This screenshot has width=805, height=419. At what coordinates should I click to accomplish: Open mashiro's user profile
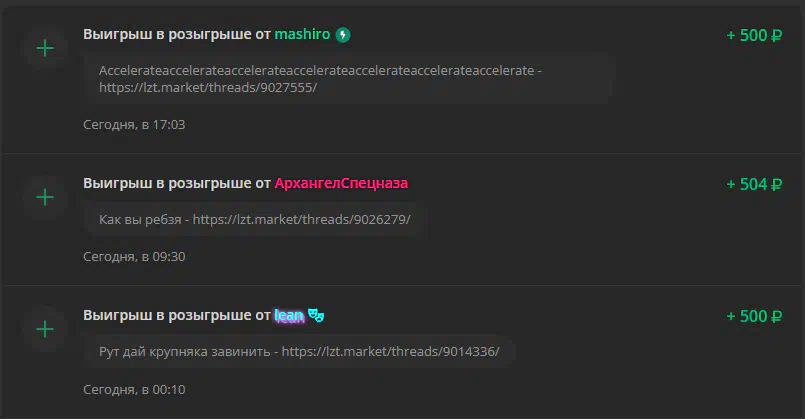click(x=302, y=34)
